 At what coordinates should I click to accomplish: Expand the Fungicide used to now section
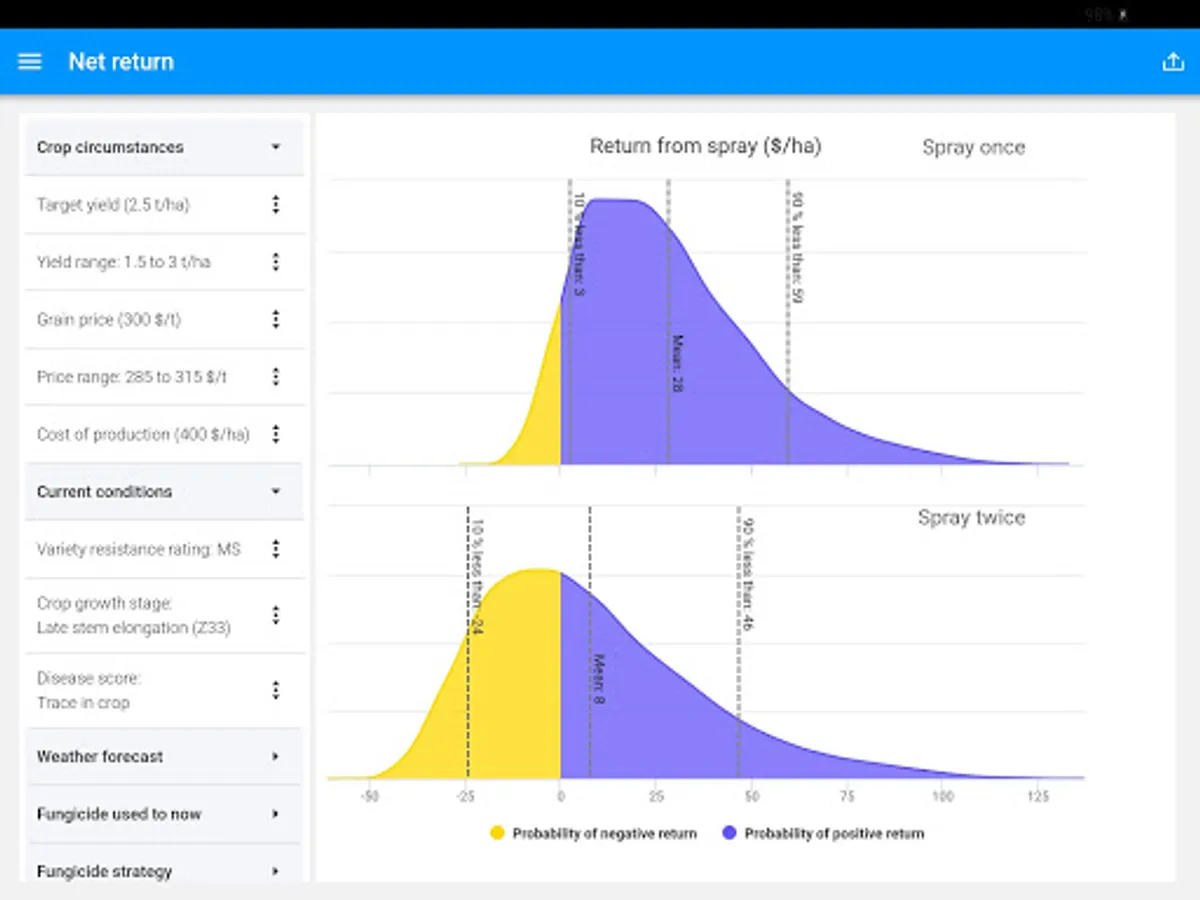(x=276, y=814)
